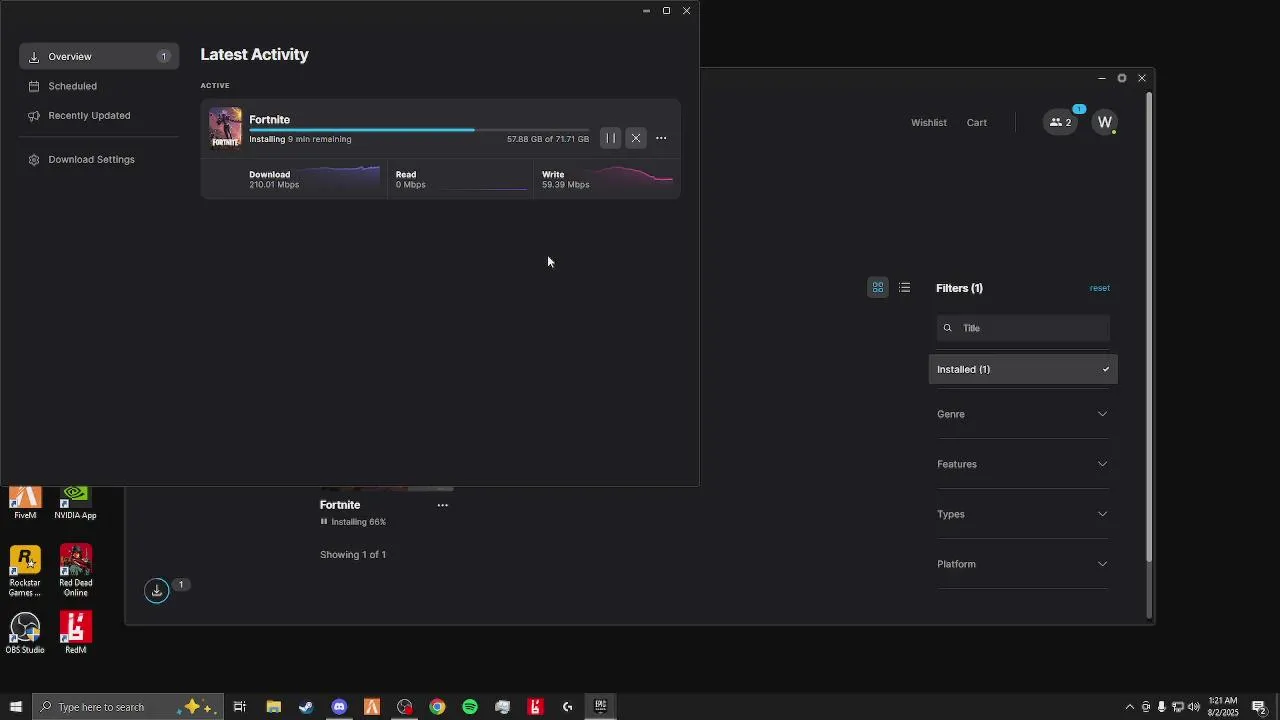Pause the Fortnite installation
Image resolution: width=1280 pixels, height=720 pixels.
(610, 138)
